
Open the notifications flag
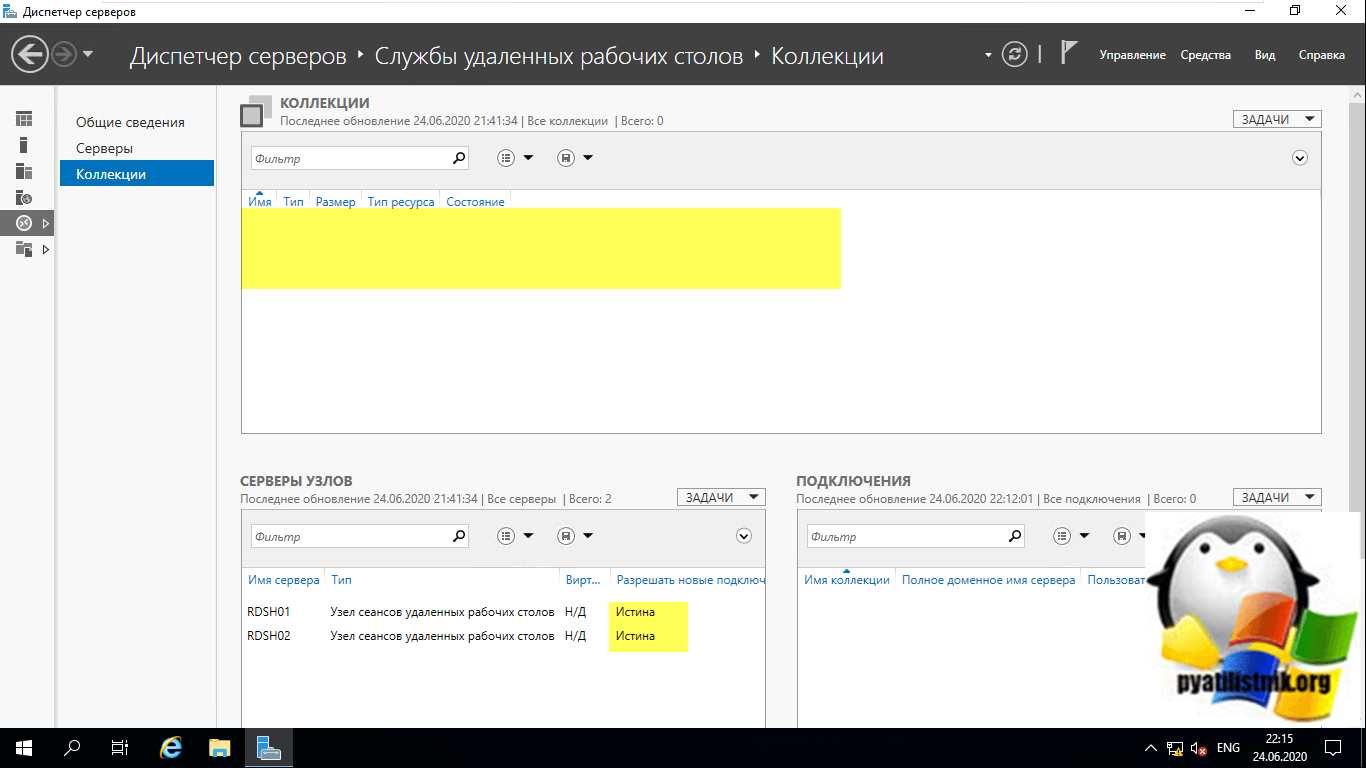(x=1068, y=53)
